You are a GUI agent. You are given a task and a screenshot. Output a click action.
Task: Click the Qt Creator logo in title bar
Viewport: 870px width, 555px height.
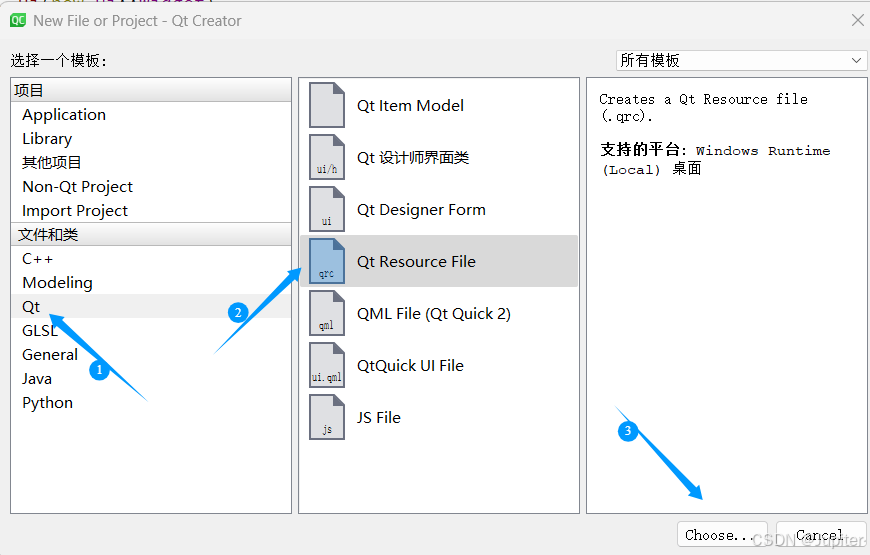coord(18,21)
